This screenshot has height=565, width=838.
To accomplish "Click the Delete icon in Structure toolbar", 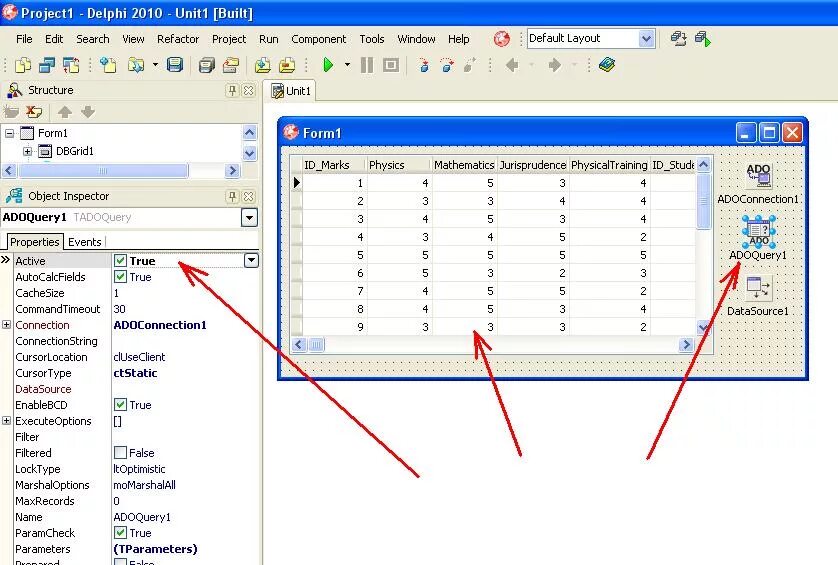I will click(x=34, y=112).
